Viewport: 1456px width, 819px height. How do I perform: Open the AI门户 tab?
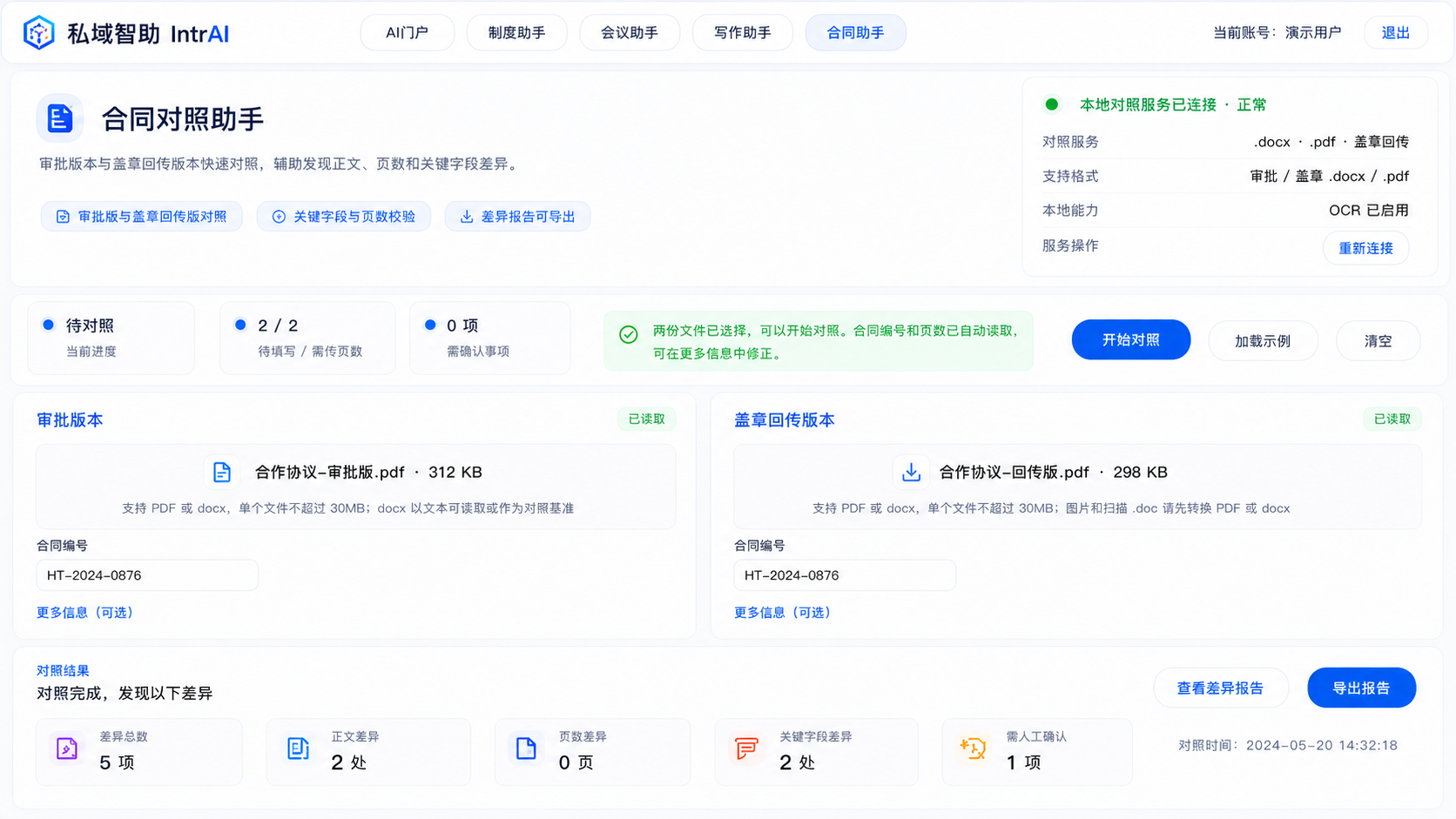pos(407,33)
